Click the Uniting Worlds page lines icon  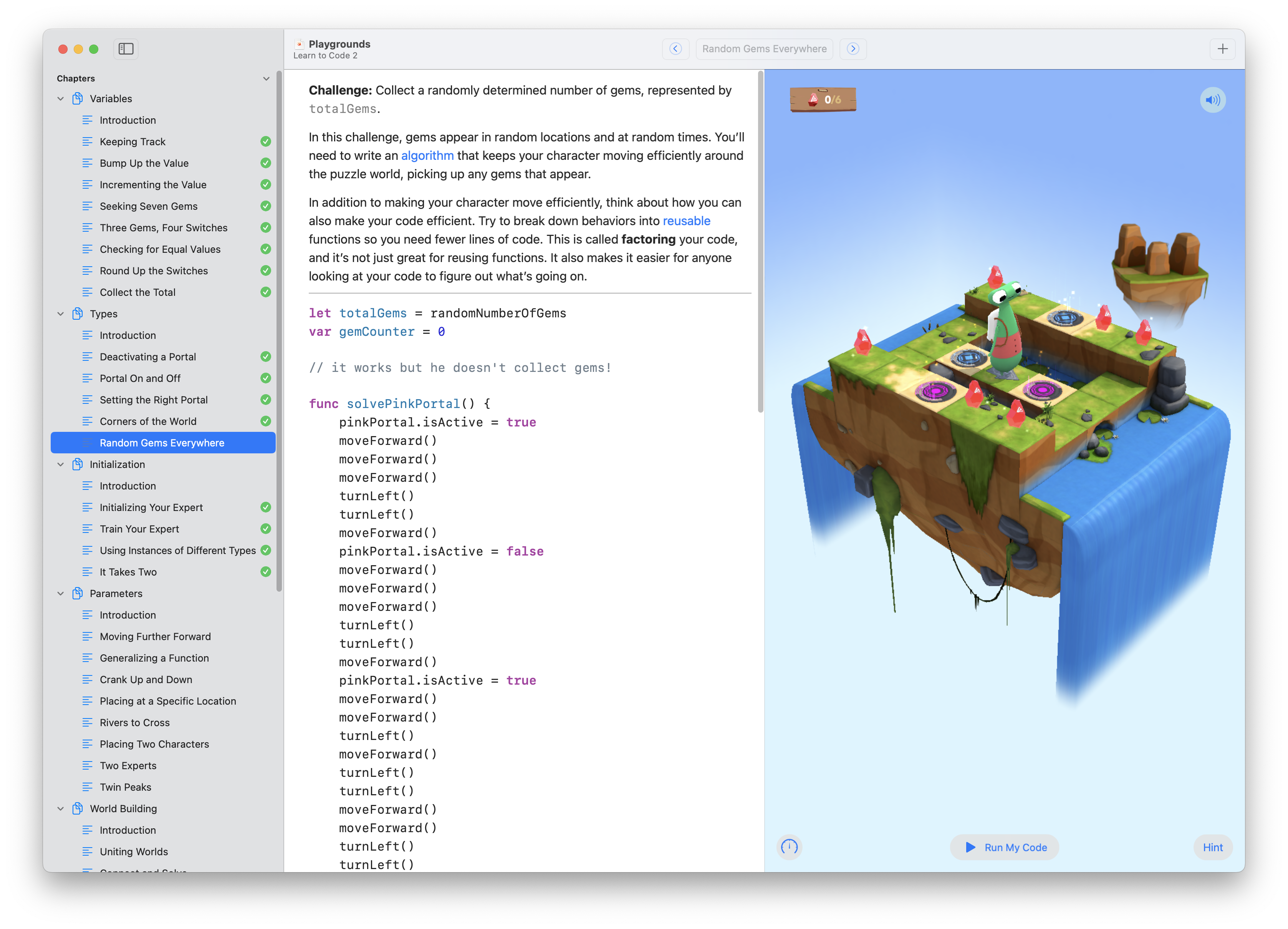pos(88,851)
